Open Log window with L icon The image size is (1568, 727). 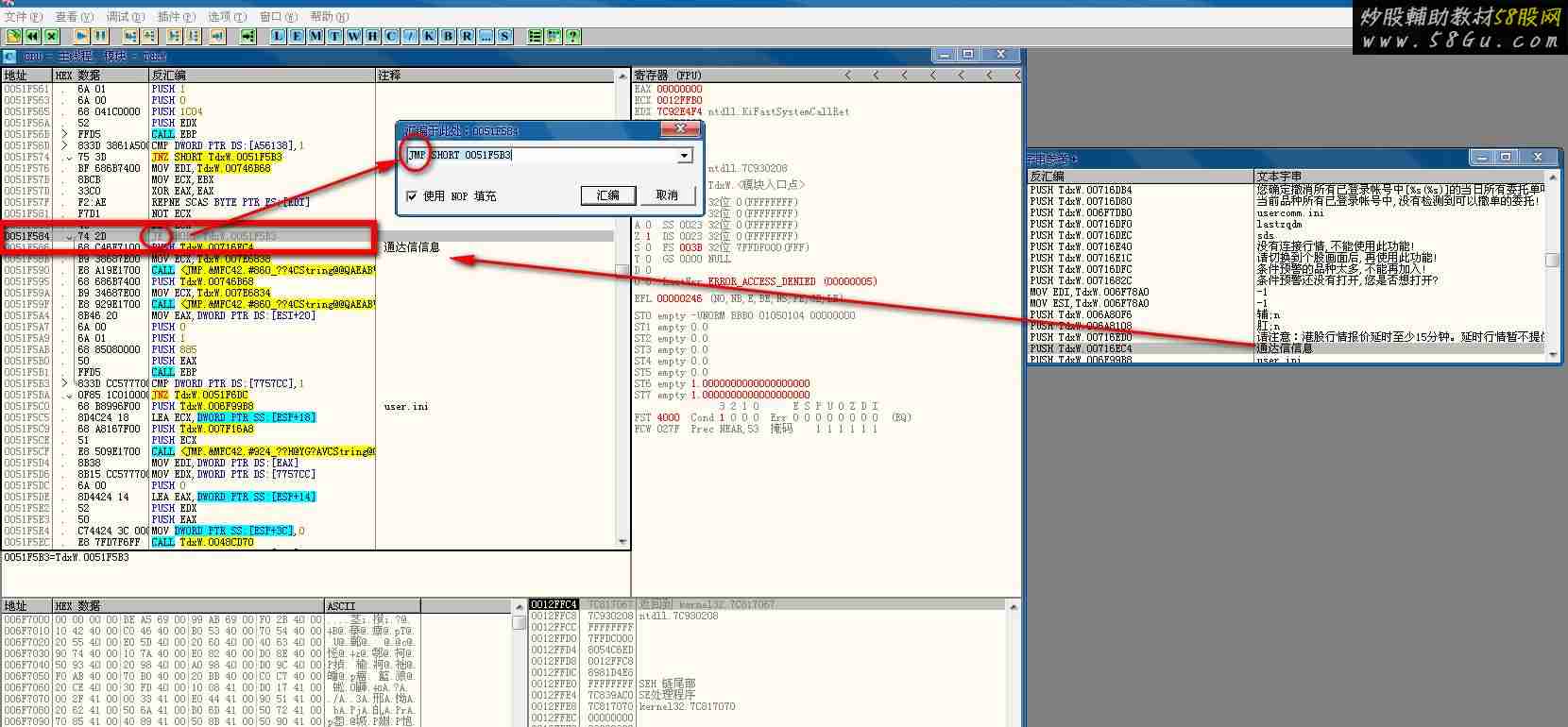[279, 36]
